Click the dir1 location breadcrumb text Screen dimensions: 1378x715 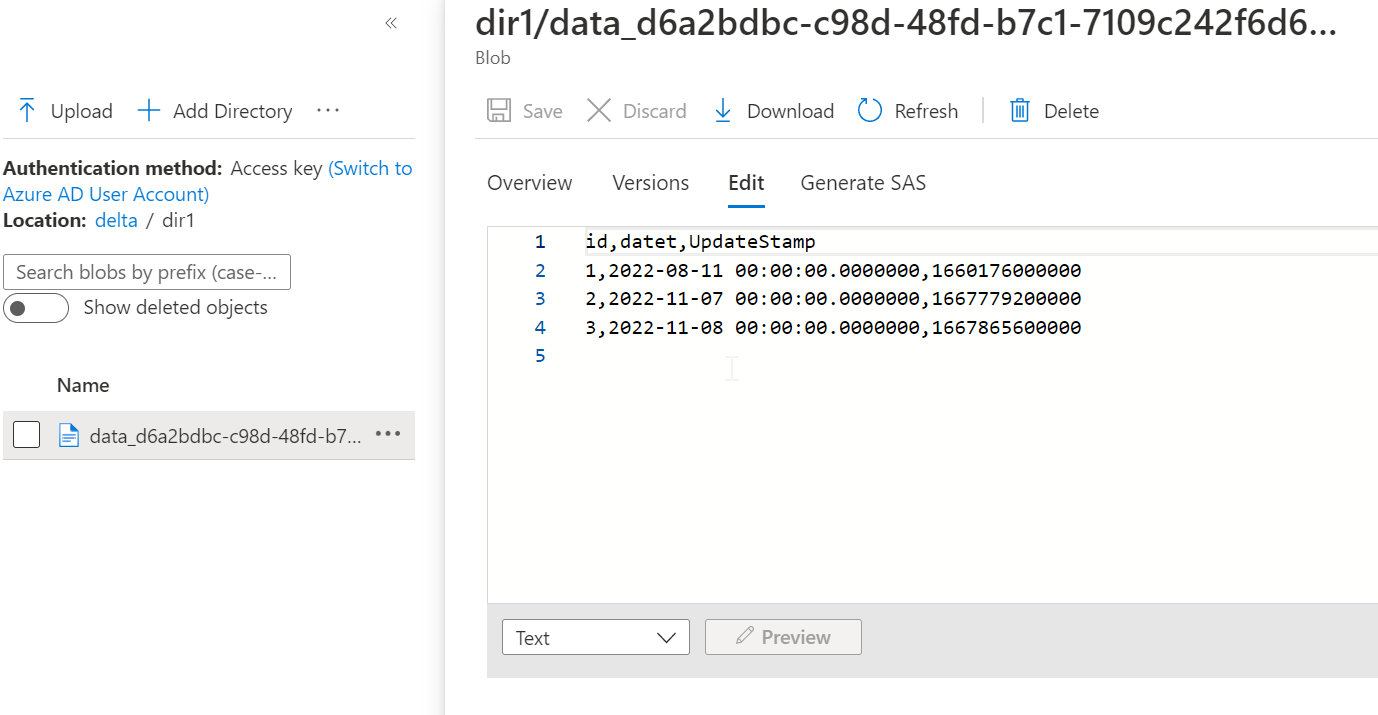point(178,220)
